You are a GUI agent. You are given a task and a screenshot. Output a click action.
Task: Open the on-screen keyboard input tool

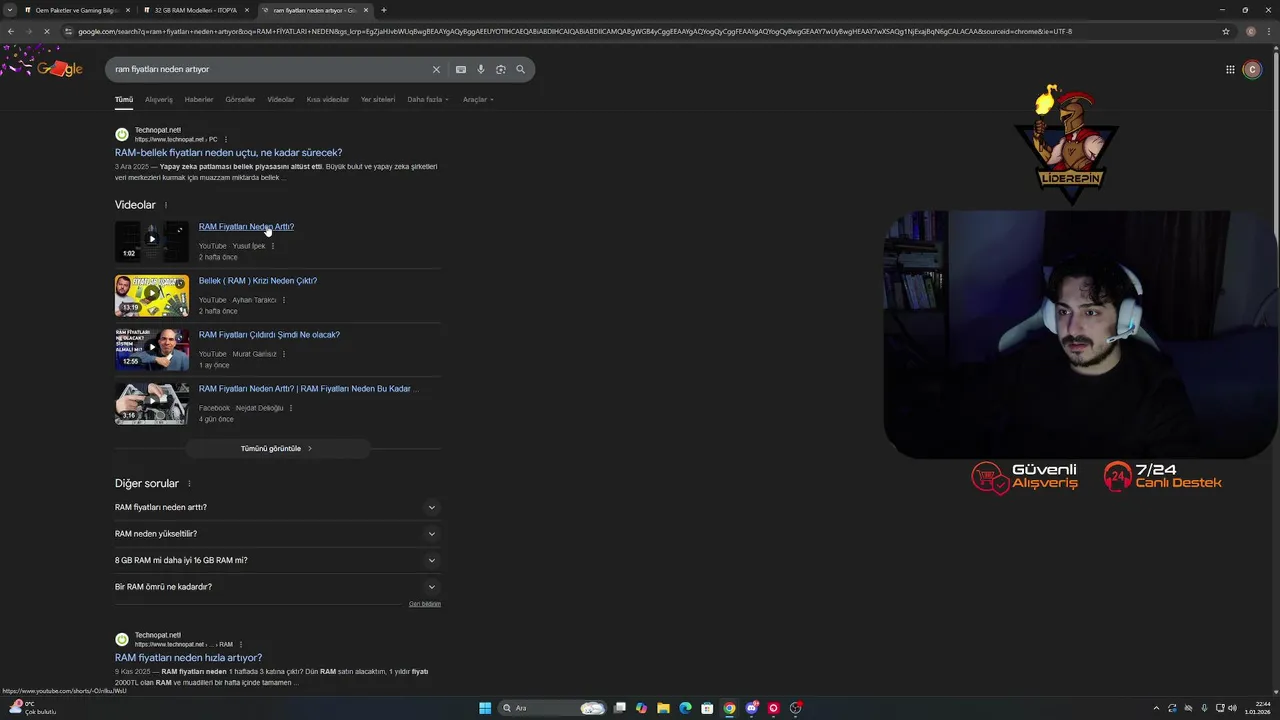461,69
